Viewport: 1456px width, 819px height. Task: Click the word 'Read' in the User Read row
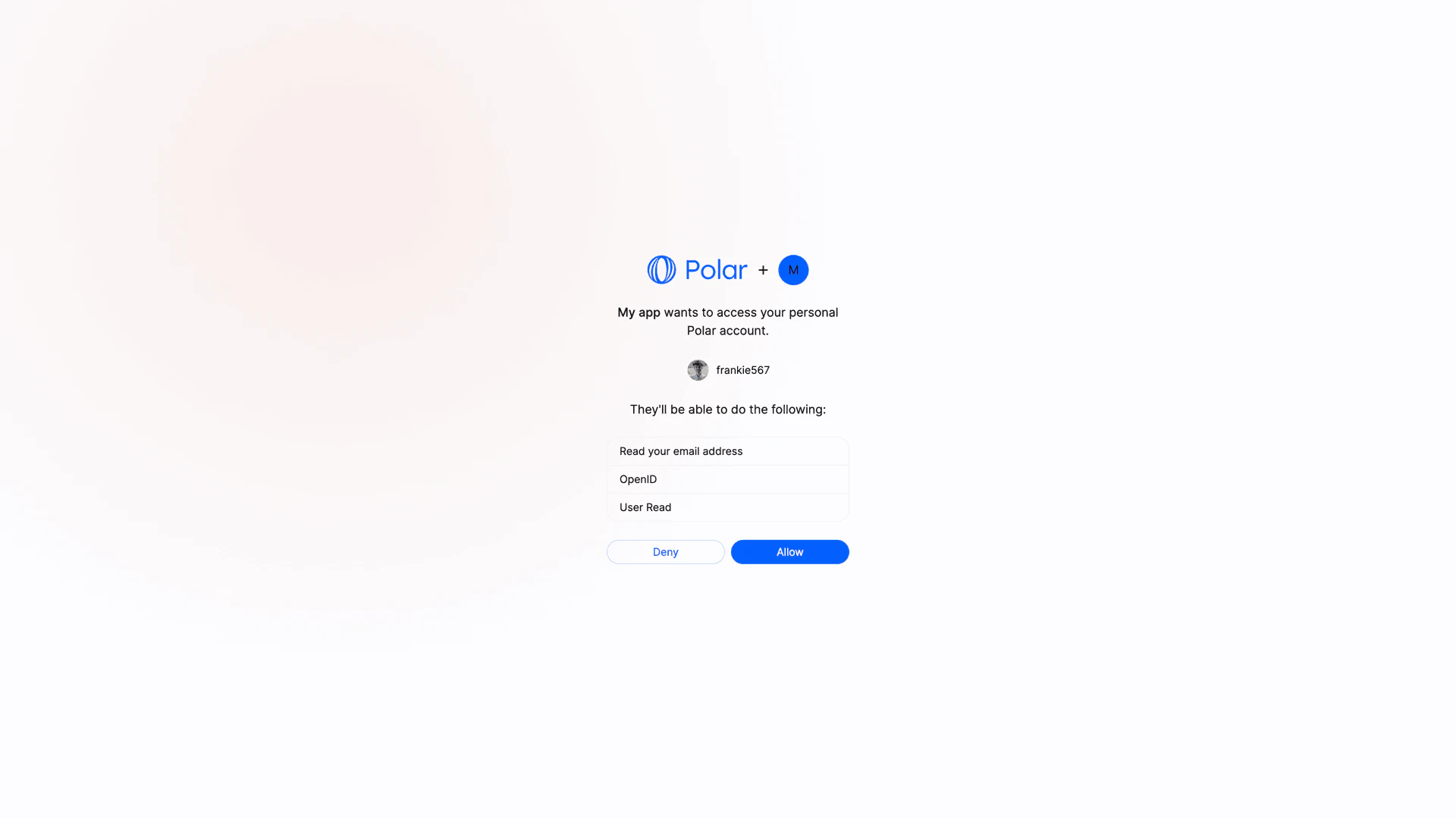tap(658, 507)
